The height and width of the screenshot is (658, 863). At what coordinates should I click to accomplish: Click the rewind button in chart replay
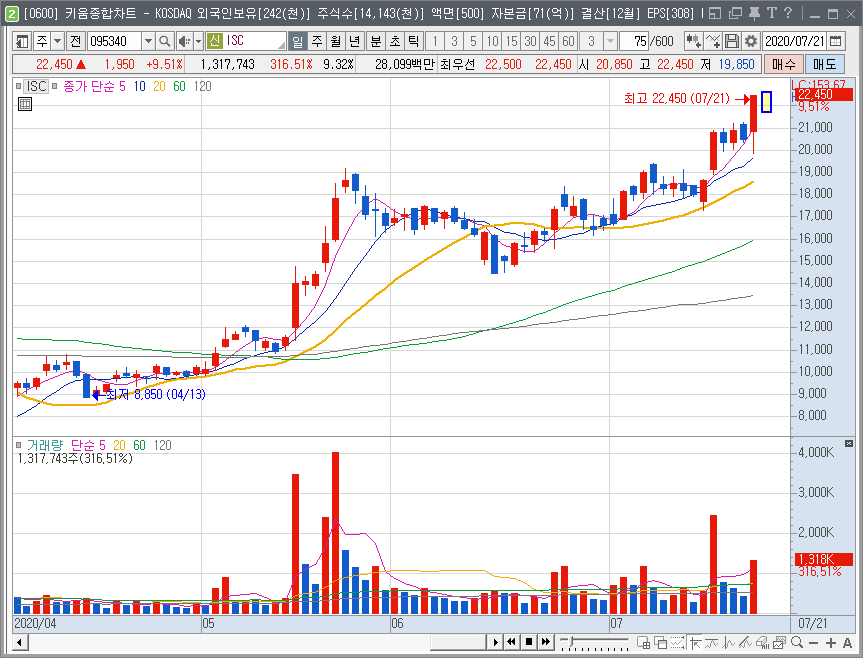511,642
